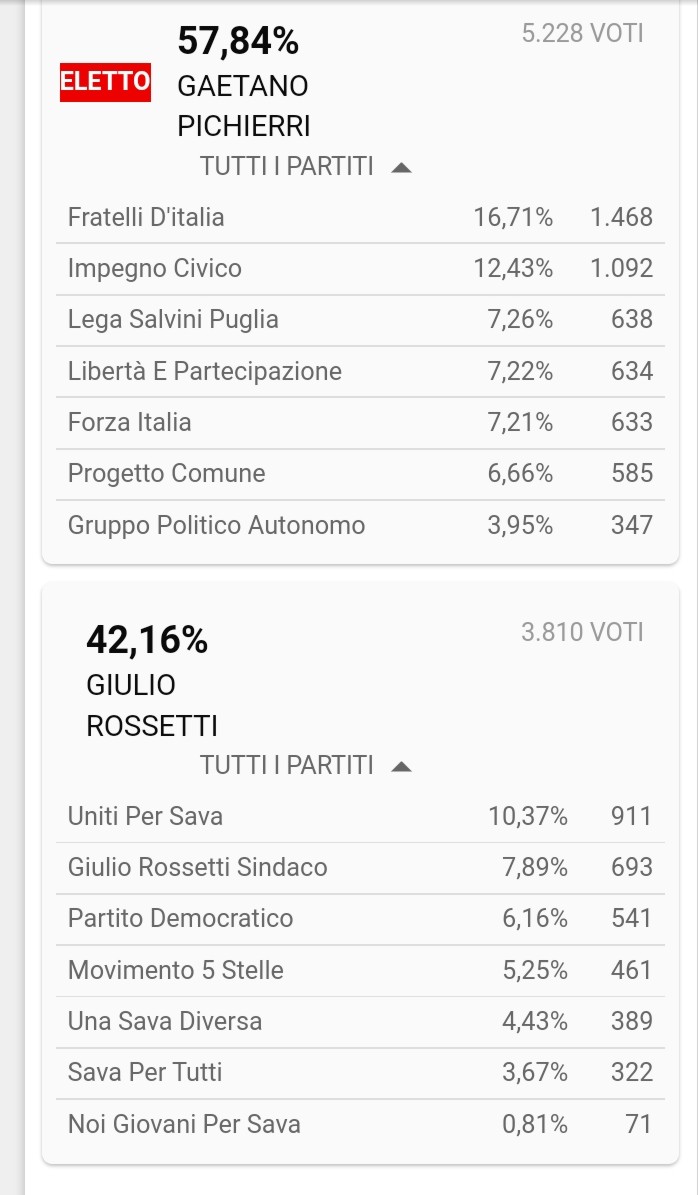Click Rossetti's TUTTI I PARTITI label
Image resolution: width=698 pixels, height=1195 pixels.
tap(287, 766)
